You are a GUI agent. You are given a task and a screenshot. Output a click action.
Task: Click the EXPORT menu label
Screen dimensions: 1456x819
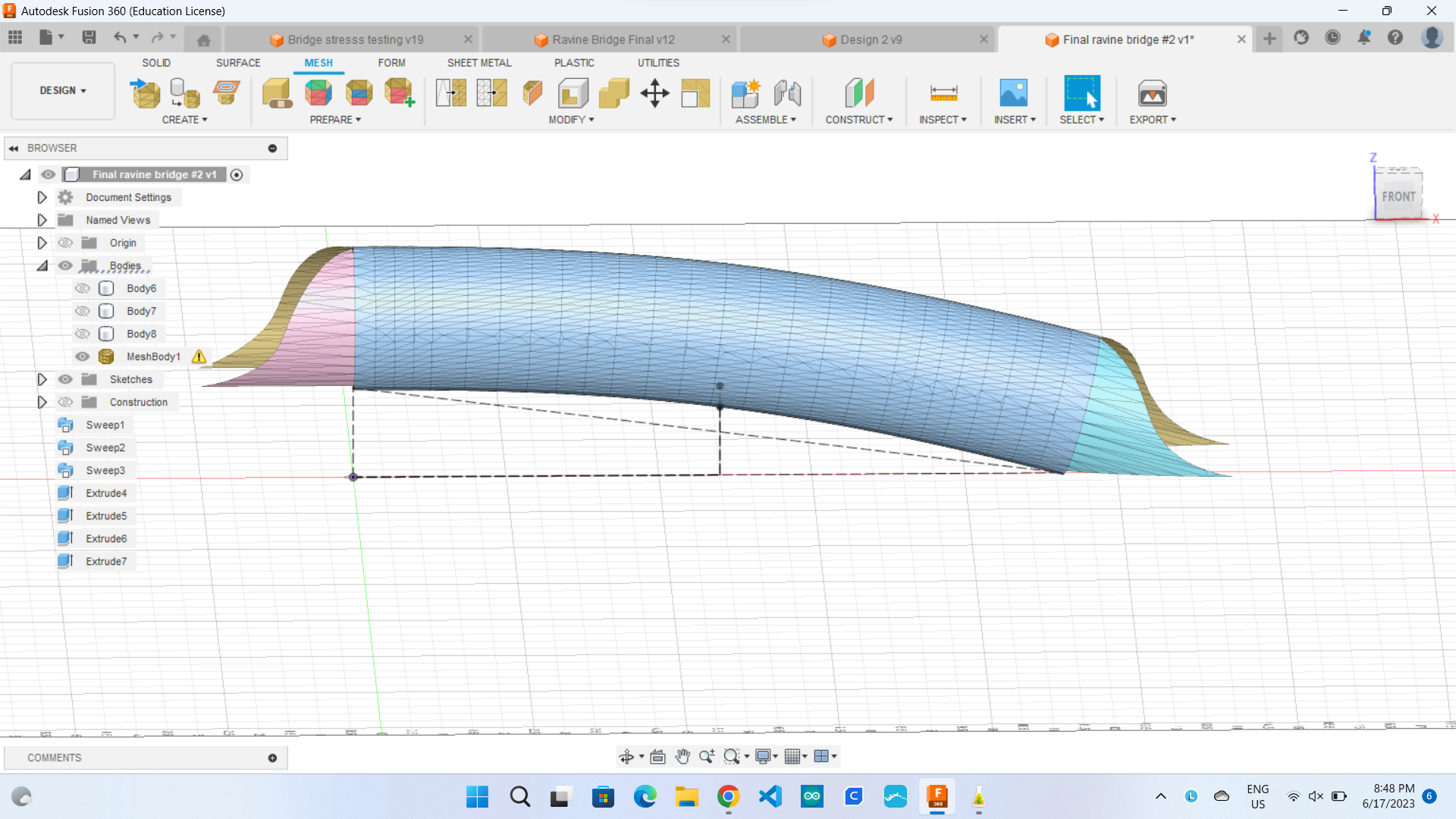tap(1152, 120)
